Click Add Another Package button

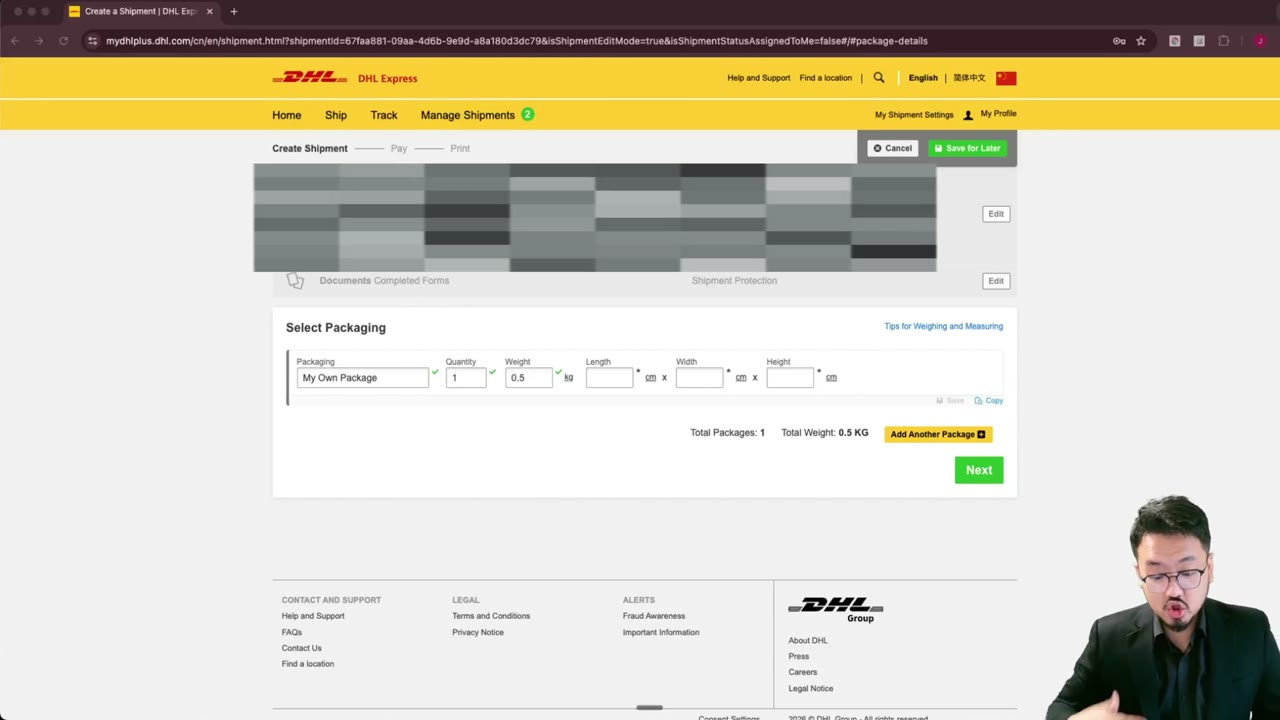tap(938, 434)
